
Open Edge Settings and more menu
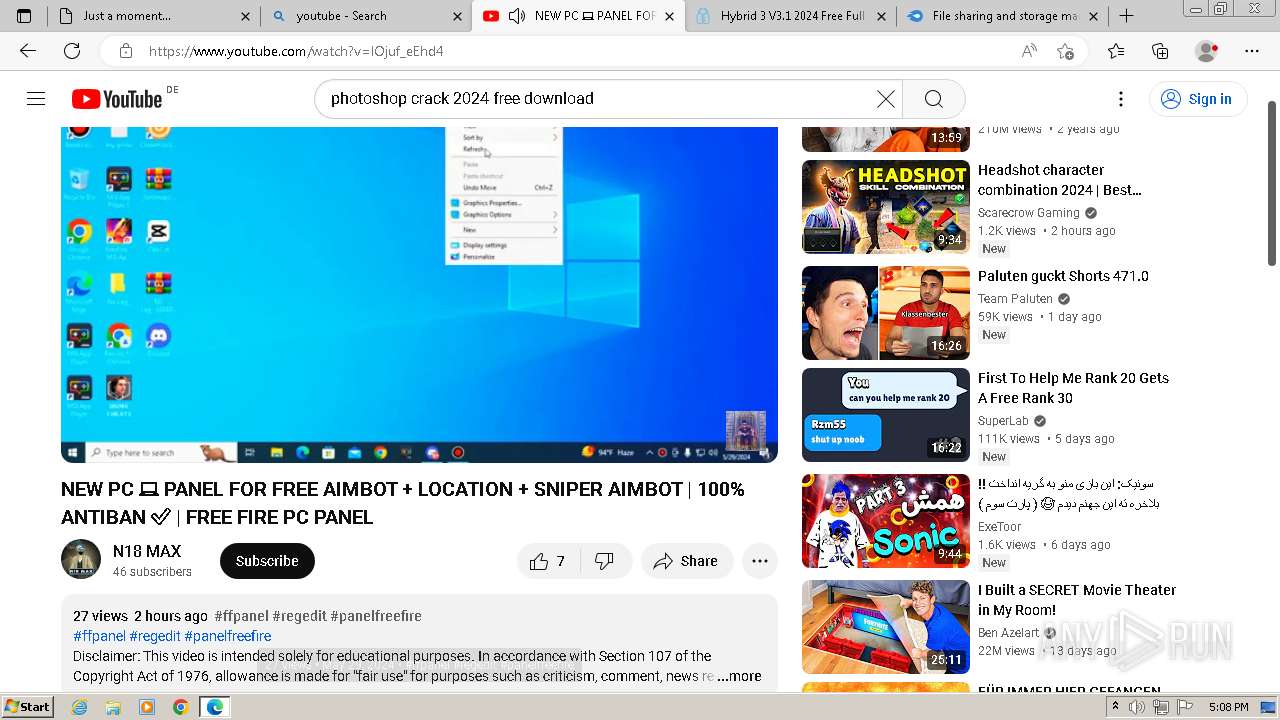tap(1252, 51)
